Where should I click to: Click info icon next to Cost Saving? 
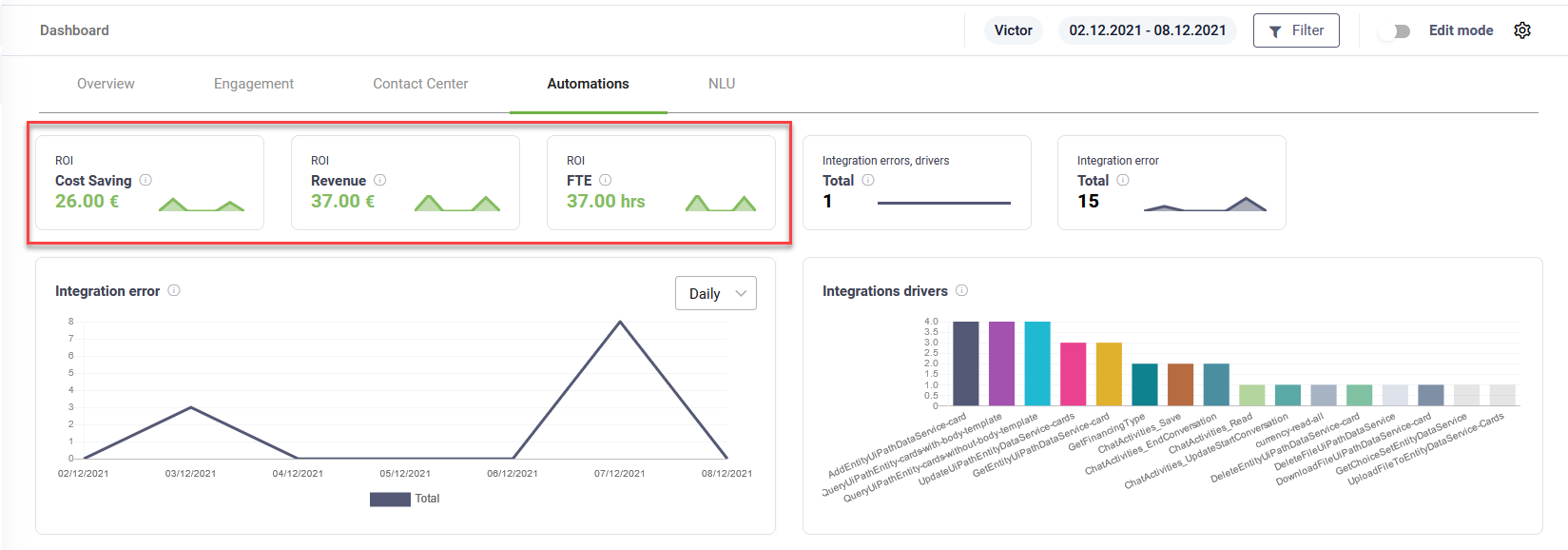[x=145, y=180]
